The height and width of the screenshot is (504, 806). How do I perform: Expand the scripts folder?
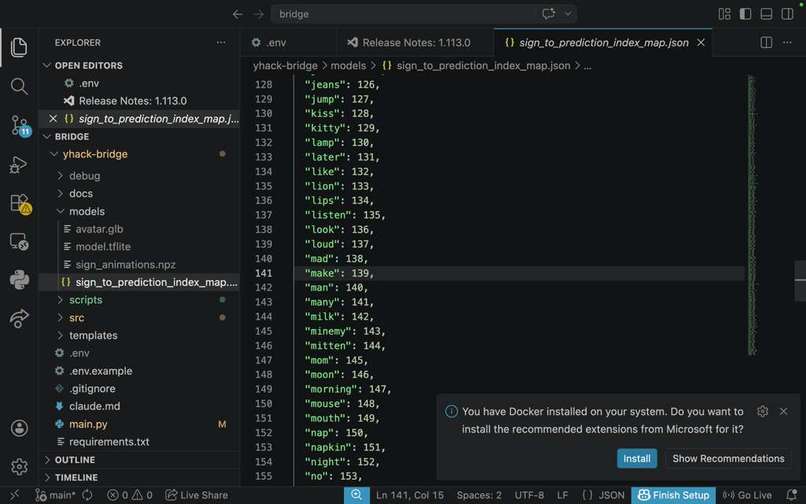pyautogui.click(x=60, y=300)
